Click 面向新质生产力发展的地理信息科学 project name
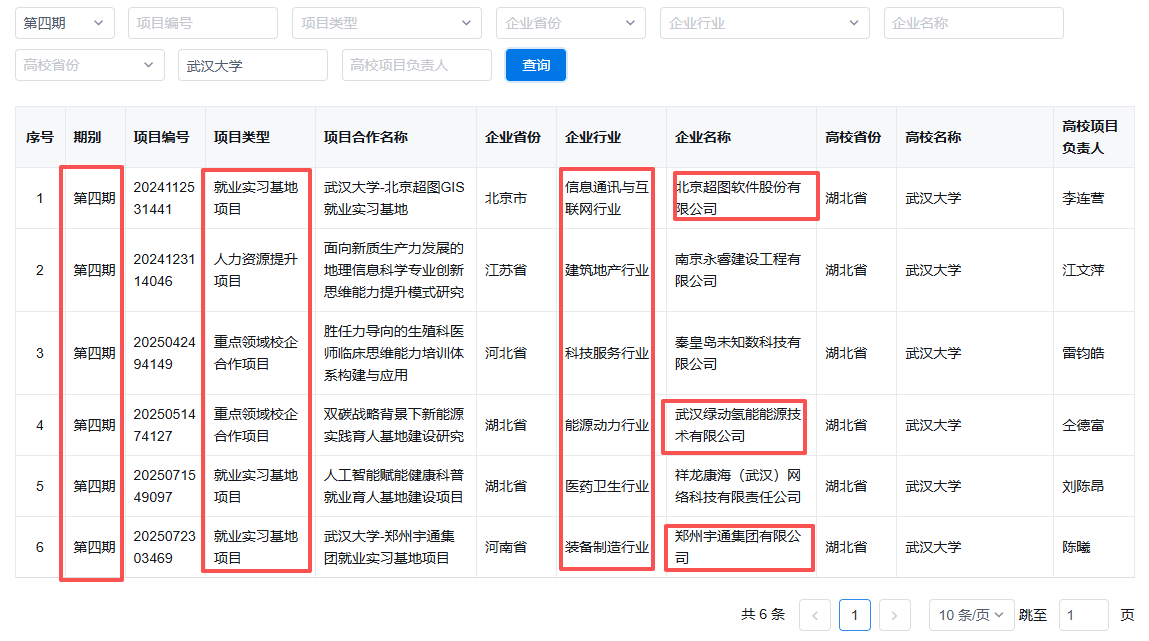 click(394, 270)
